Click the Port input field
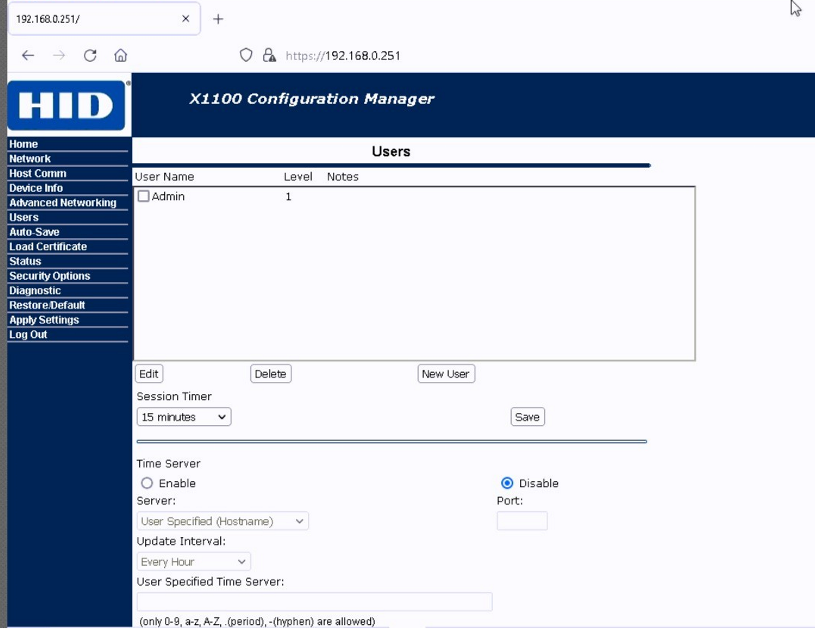815x634 pixels. (522, 521)
